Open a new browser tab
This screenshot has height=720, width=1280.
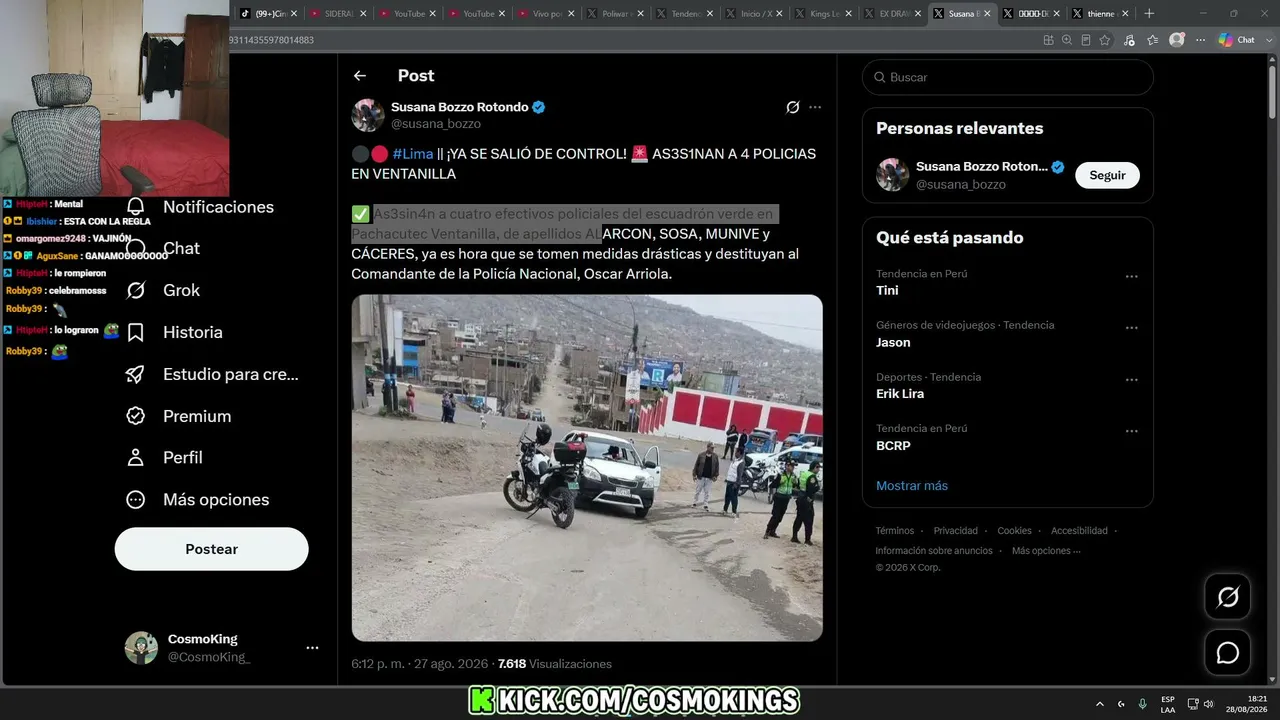click(x=1149, y=14)
